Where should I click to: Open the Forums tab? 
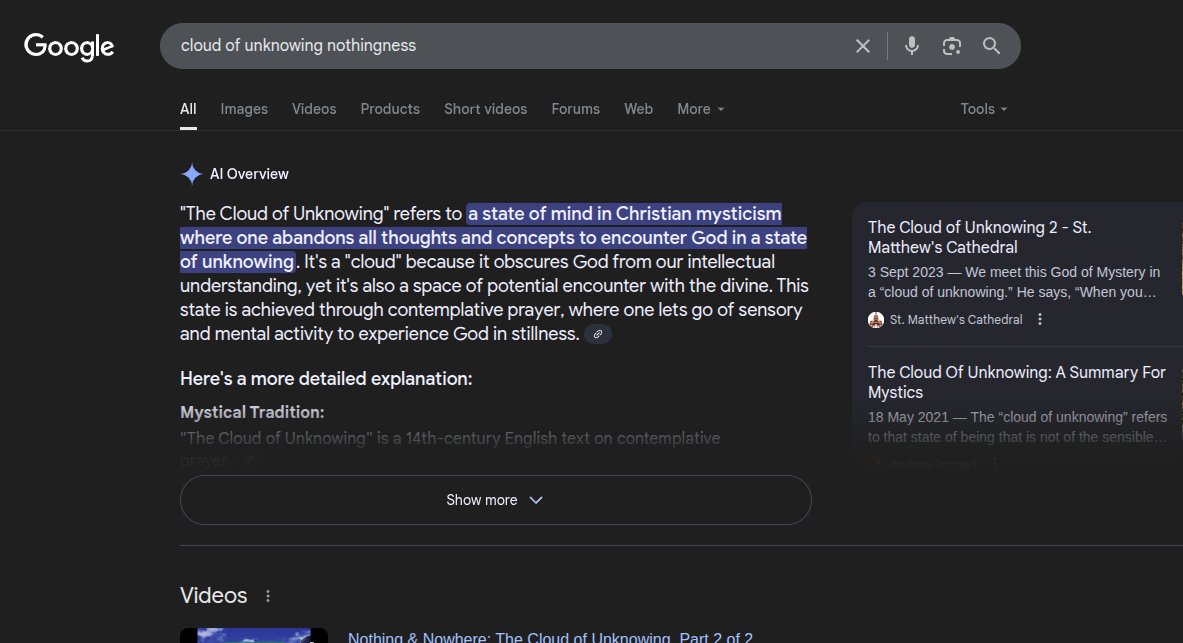(576, 109)
